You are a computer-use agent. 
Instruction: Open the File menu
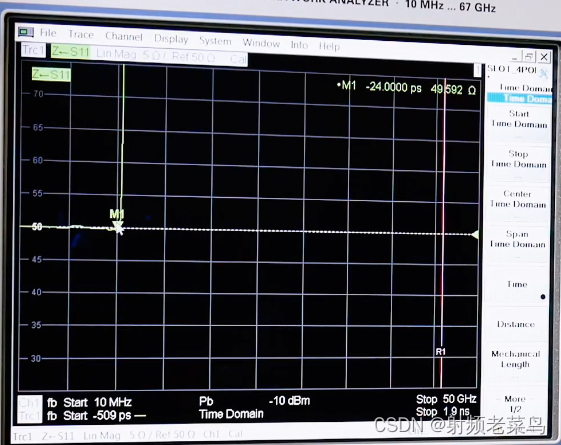tap(48, 33)
